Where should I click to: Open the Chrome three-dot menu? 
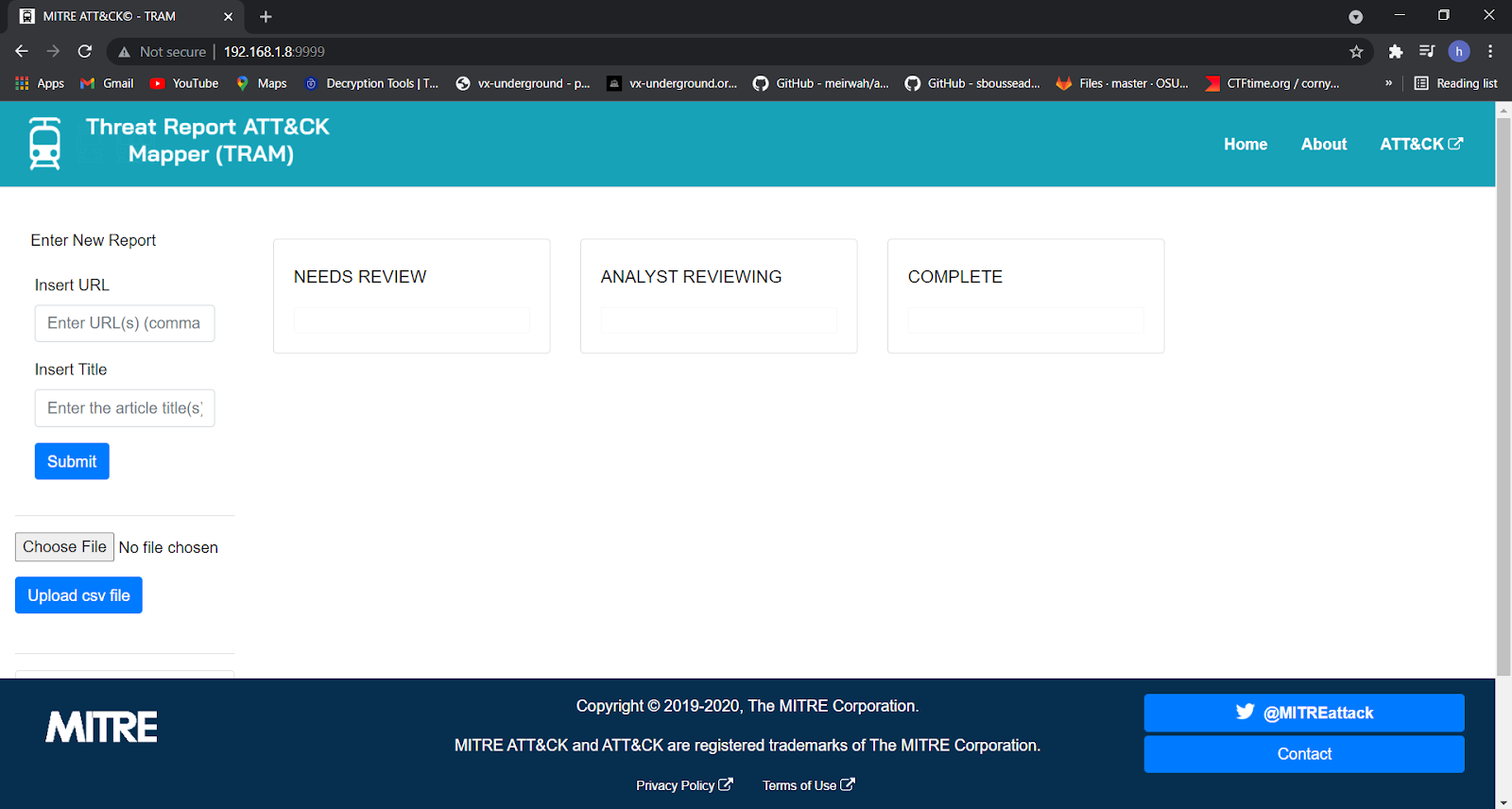[1490, 52]
